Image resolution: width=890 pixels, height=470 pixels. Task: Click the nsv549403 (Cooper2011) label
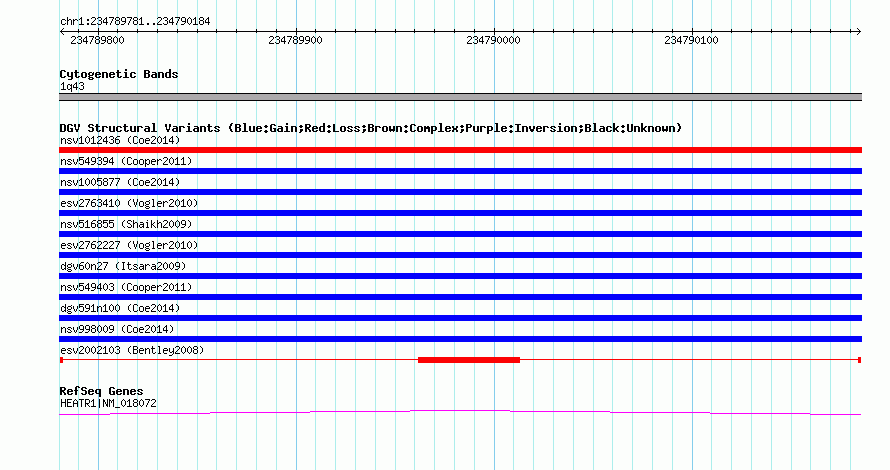126,287
